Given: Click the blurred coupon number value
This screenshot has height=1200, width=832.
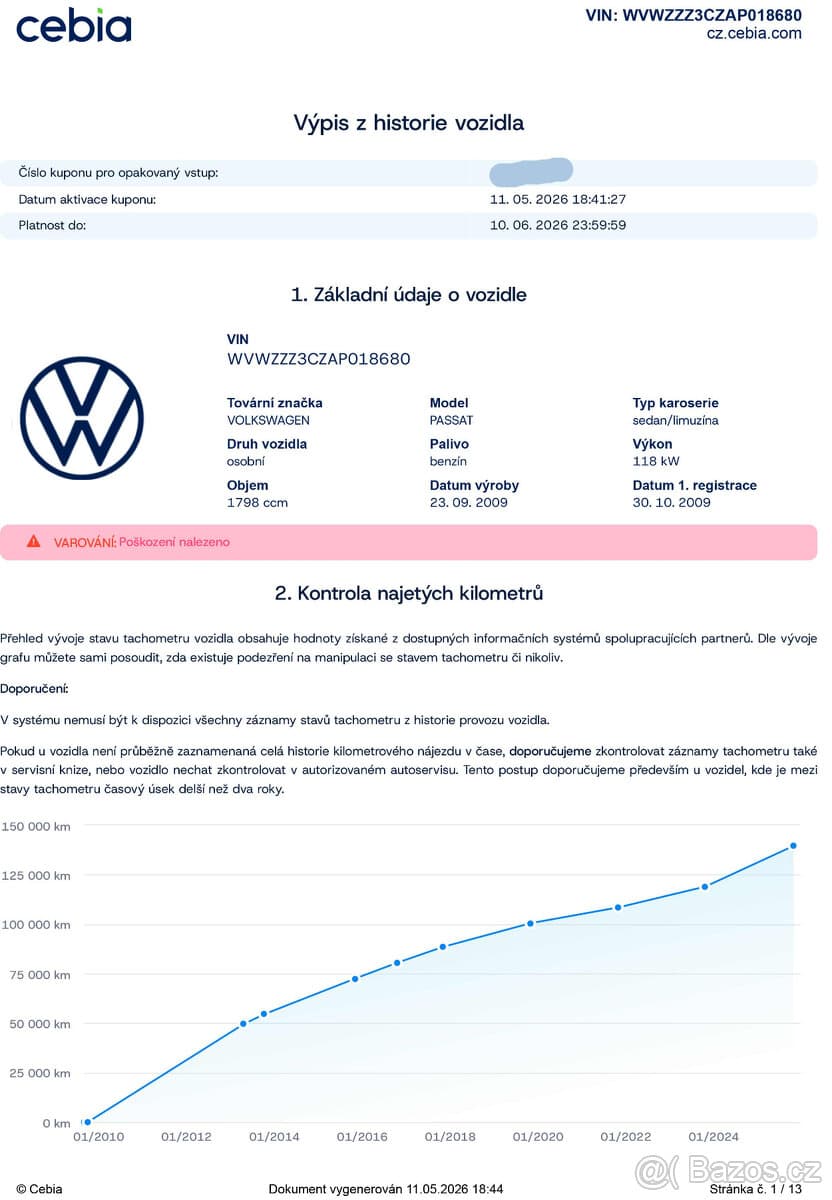Looking at the screenshot, I should (x=531, y=171).
